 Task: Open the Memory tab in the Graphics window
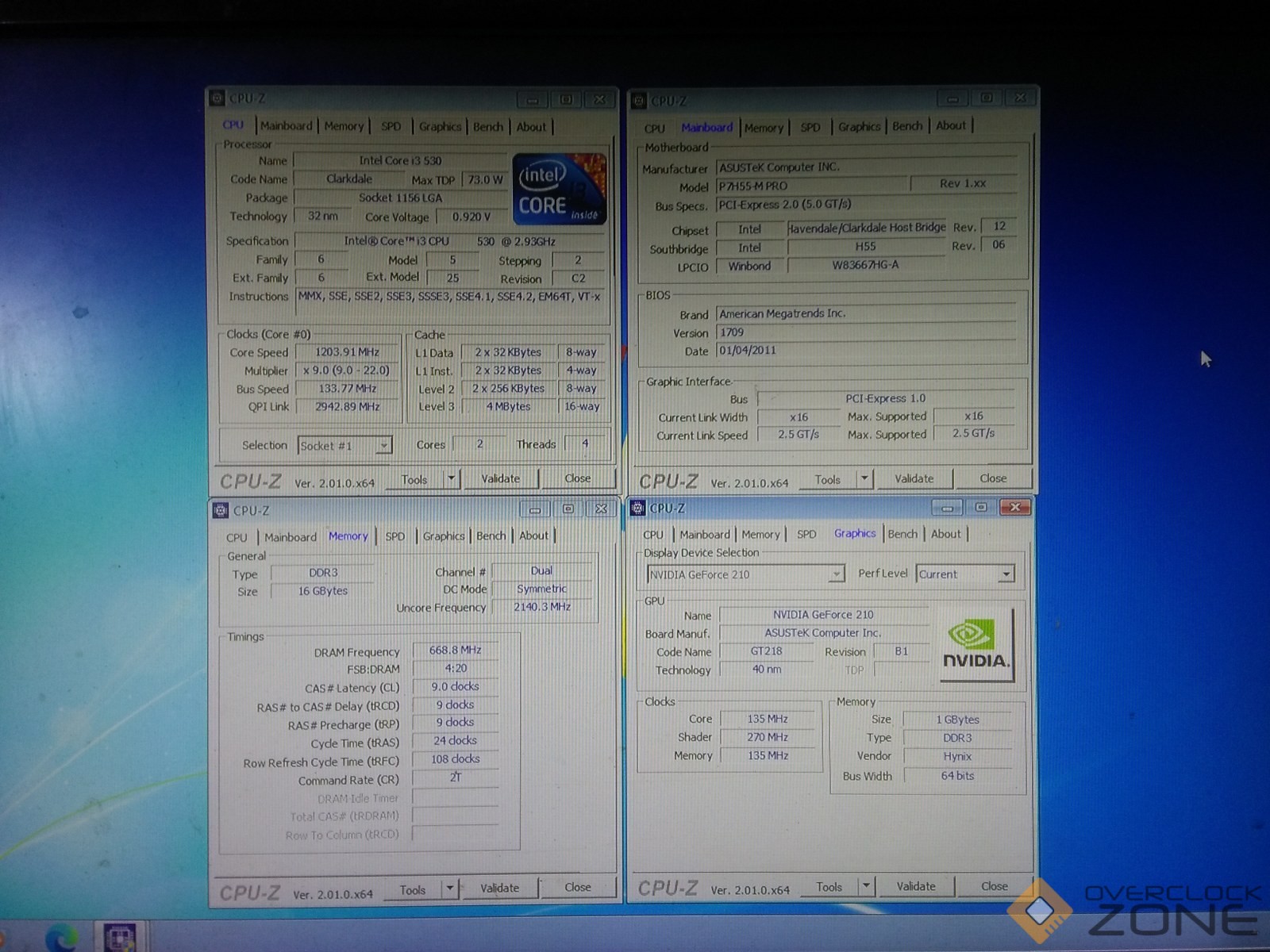pyautogui.click(x=760, y=535)
